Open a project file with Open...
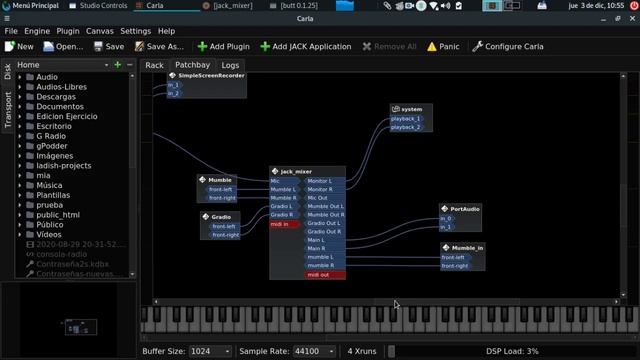This screenshot has width=640, height=360. pos(63,47)
